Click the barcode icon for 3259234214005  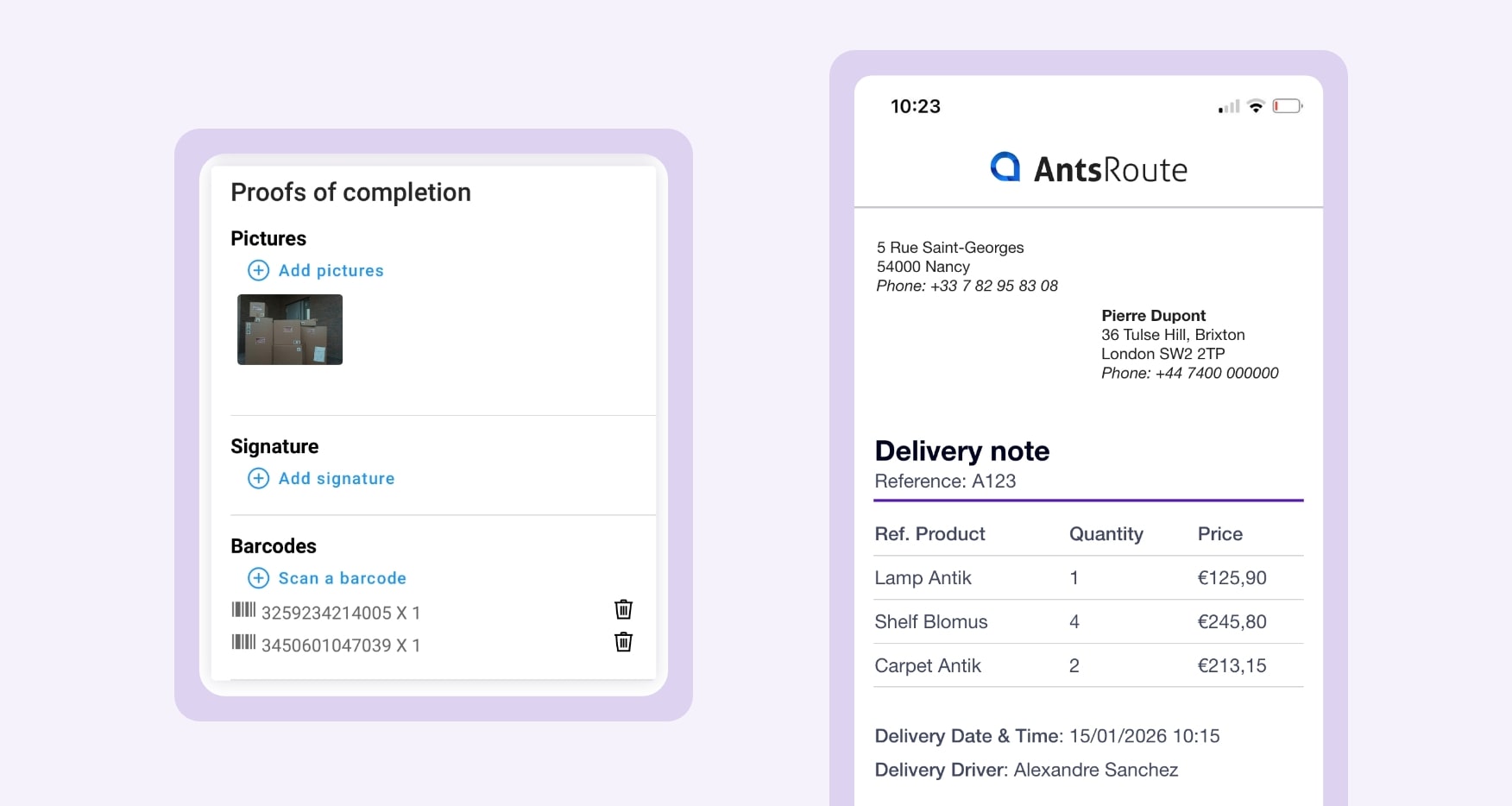(x=243, y=610)
